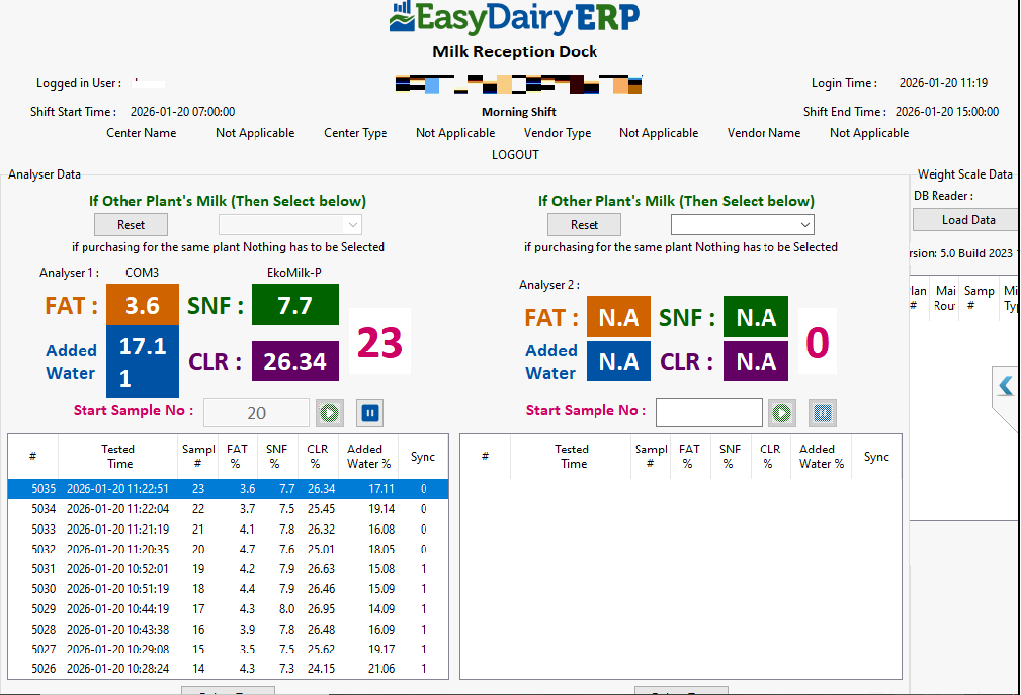Click the Start Sample No field for Analyser 1
The height and width of the screenshot is (695, 1021).
[256, 412]
